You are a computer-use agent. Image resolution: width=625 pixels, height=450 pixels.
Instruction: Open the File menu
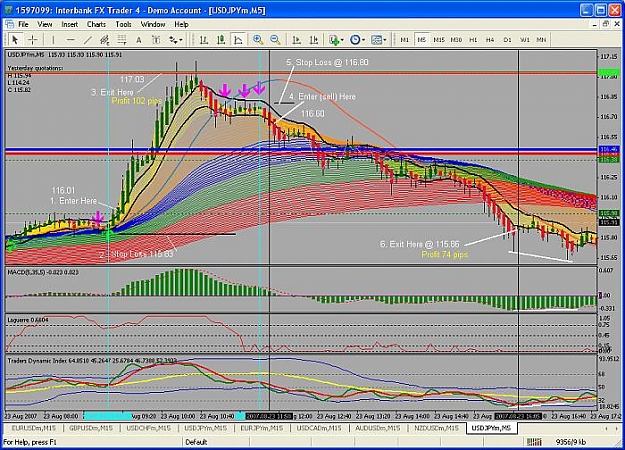(24, 24)
